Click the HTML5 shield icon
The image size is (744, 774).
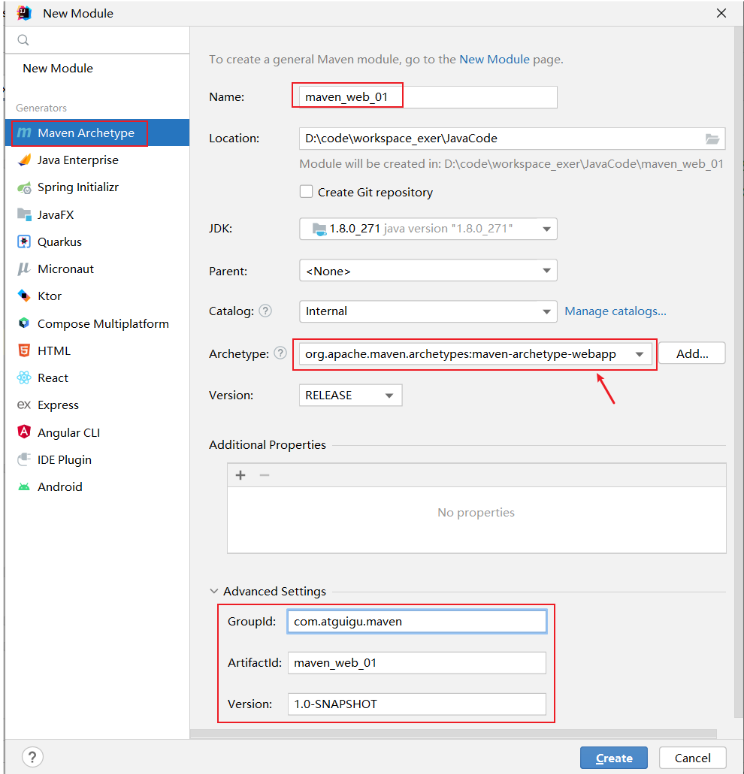tap(24, 350)
